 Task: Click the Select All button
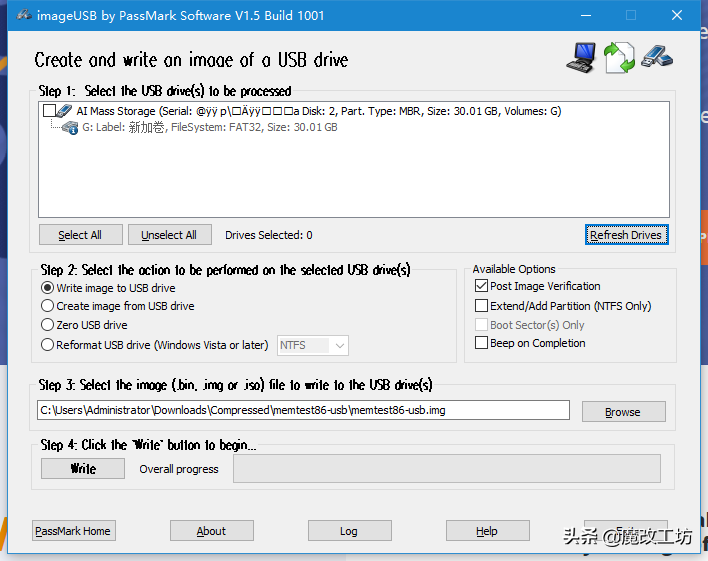(x=80, y=235)
